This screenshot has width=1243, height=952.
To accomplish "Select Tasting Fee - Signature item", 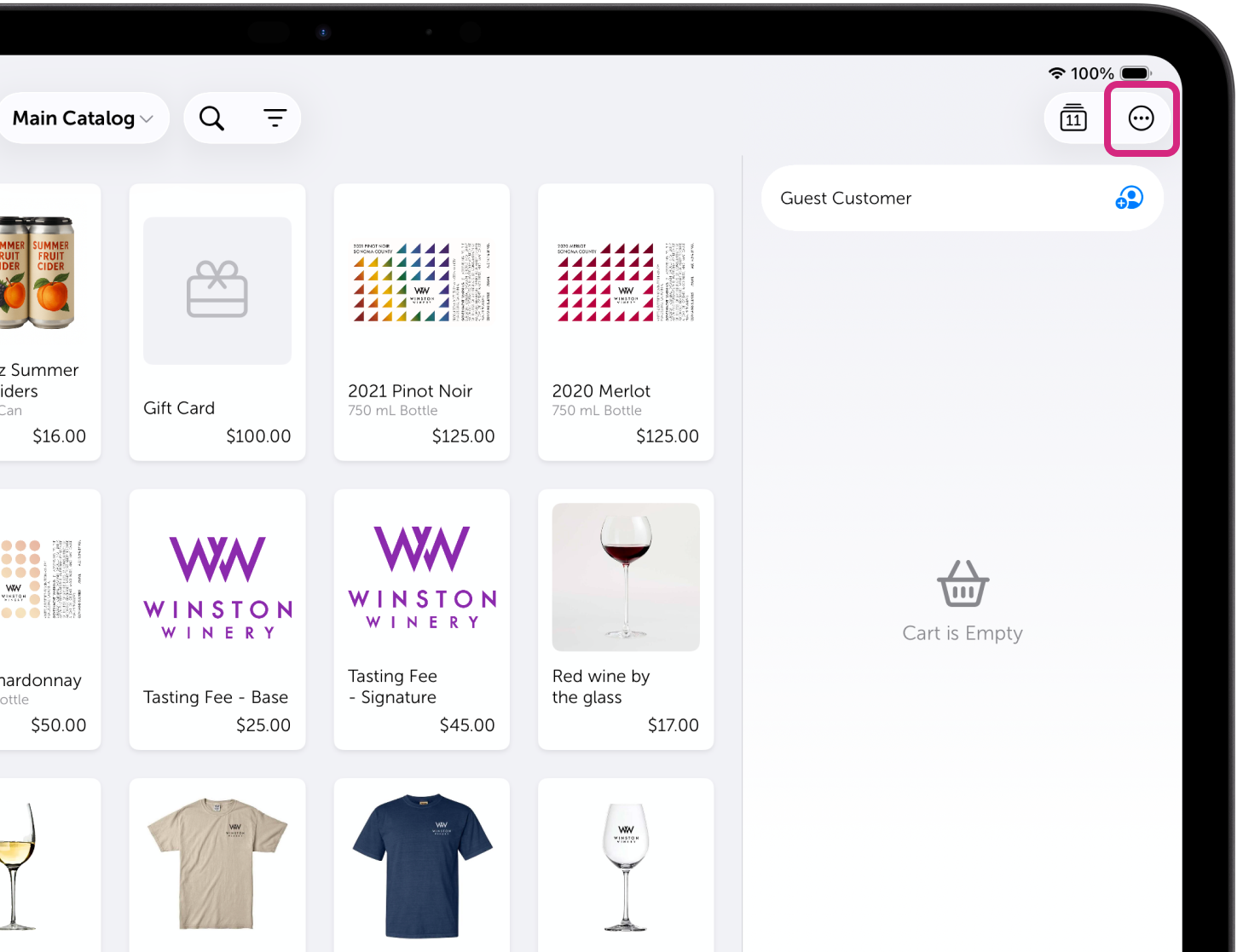I will click(x=422, y=620).
